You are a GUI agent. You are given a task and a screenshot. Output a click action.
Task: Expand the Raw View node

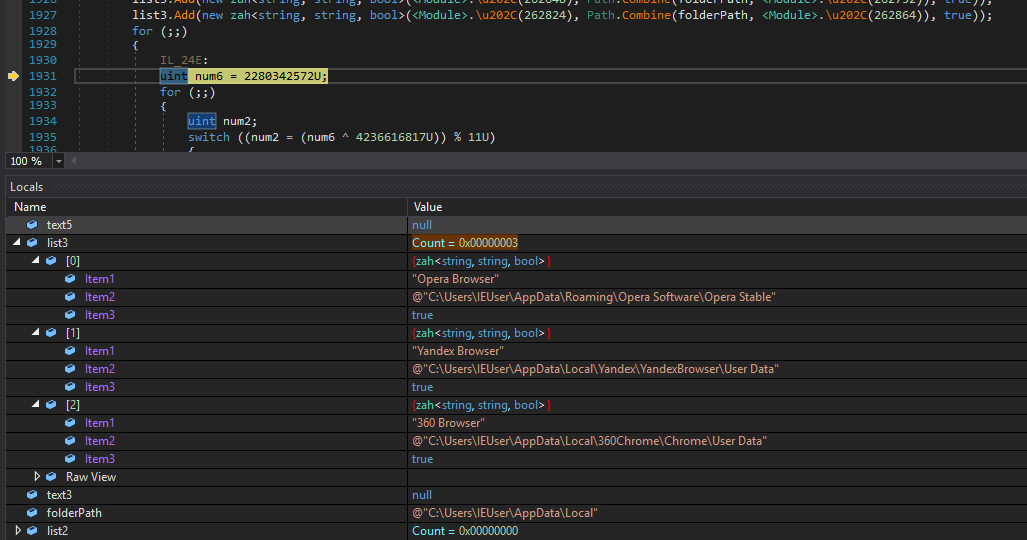coord(37,477)
